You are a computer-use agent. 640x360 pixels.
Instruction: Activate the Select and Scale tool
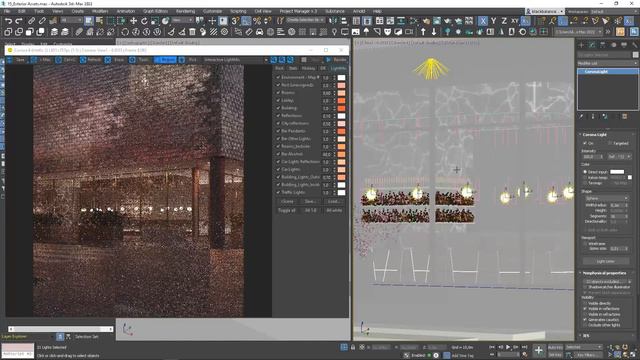(155, 20)
